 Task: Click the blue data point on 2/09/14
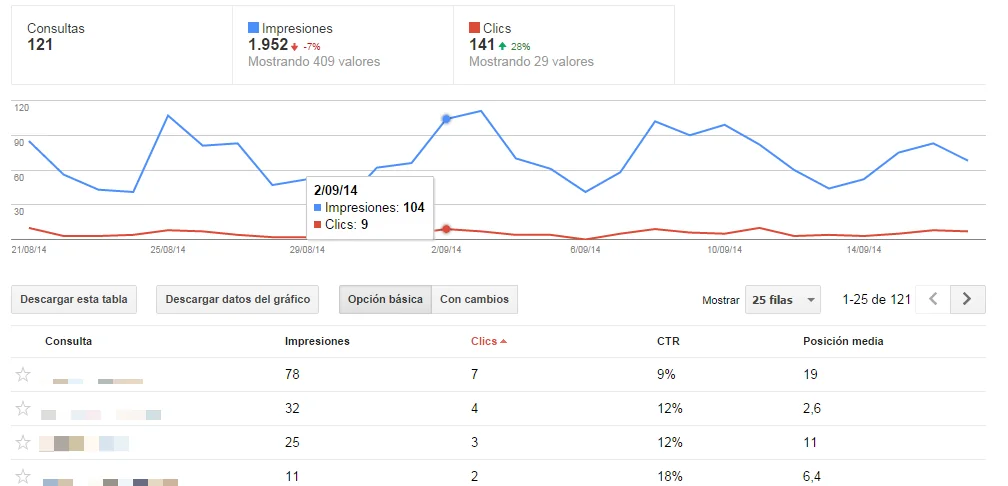pyautogui.click(x=446, y=119)
